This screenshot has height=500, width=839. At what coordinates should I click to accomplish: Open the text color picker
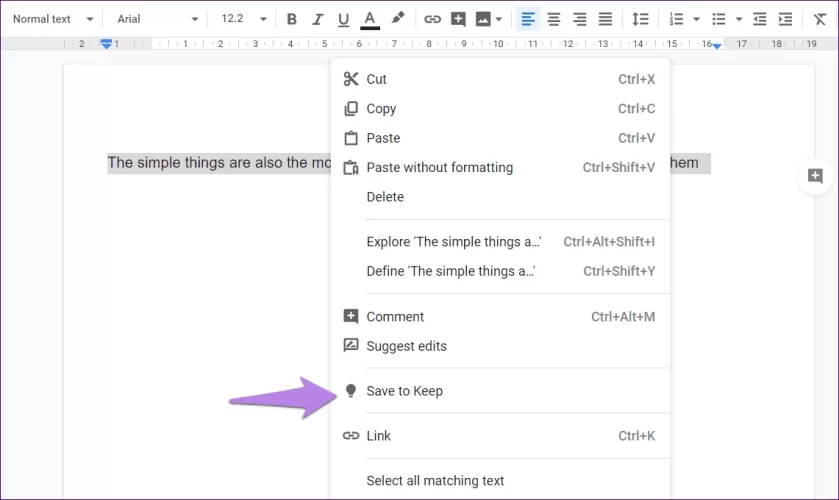coord(370,19)
